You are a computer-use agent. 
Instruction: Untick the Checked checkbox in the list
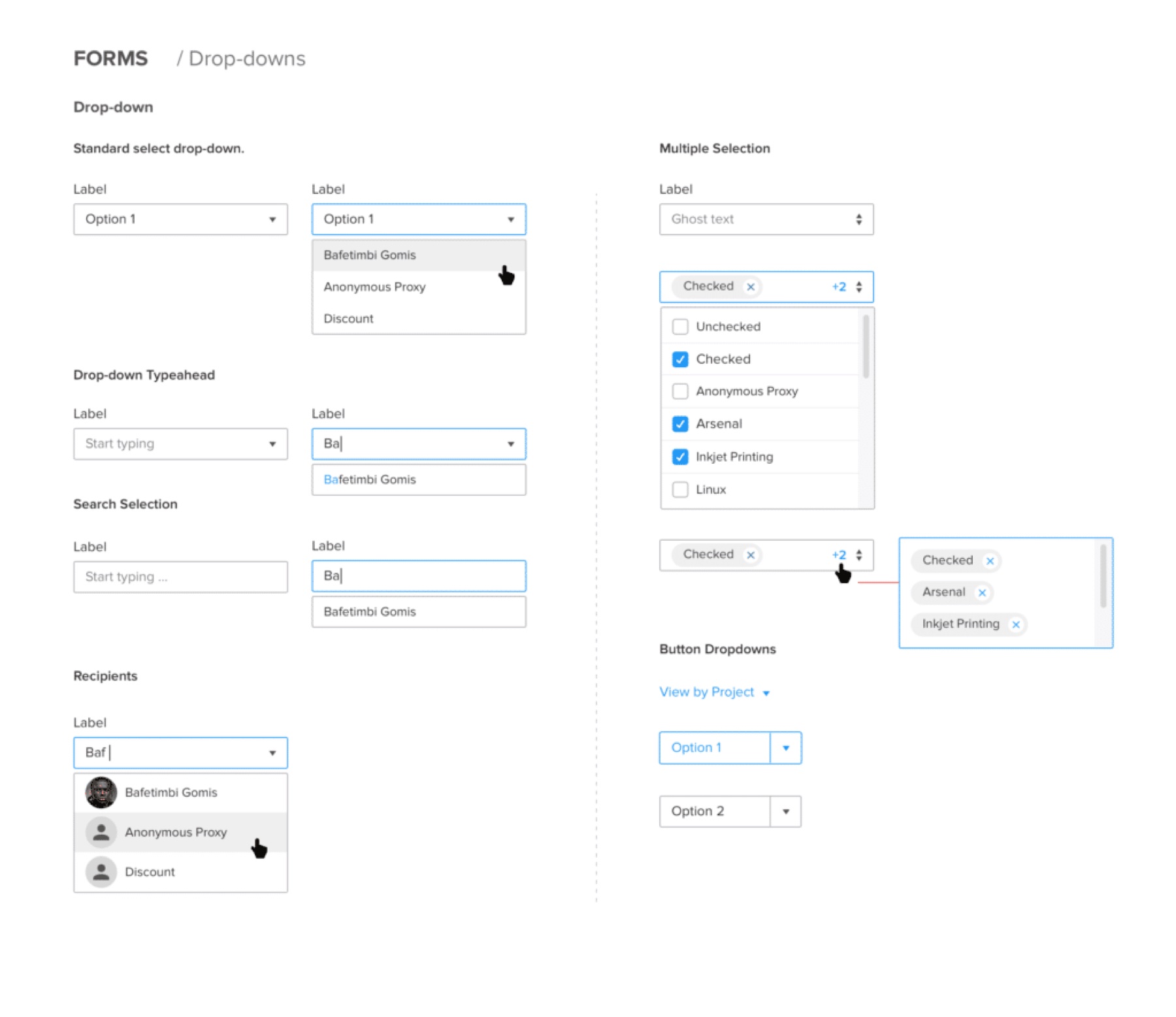click(x=680, y=359)
